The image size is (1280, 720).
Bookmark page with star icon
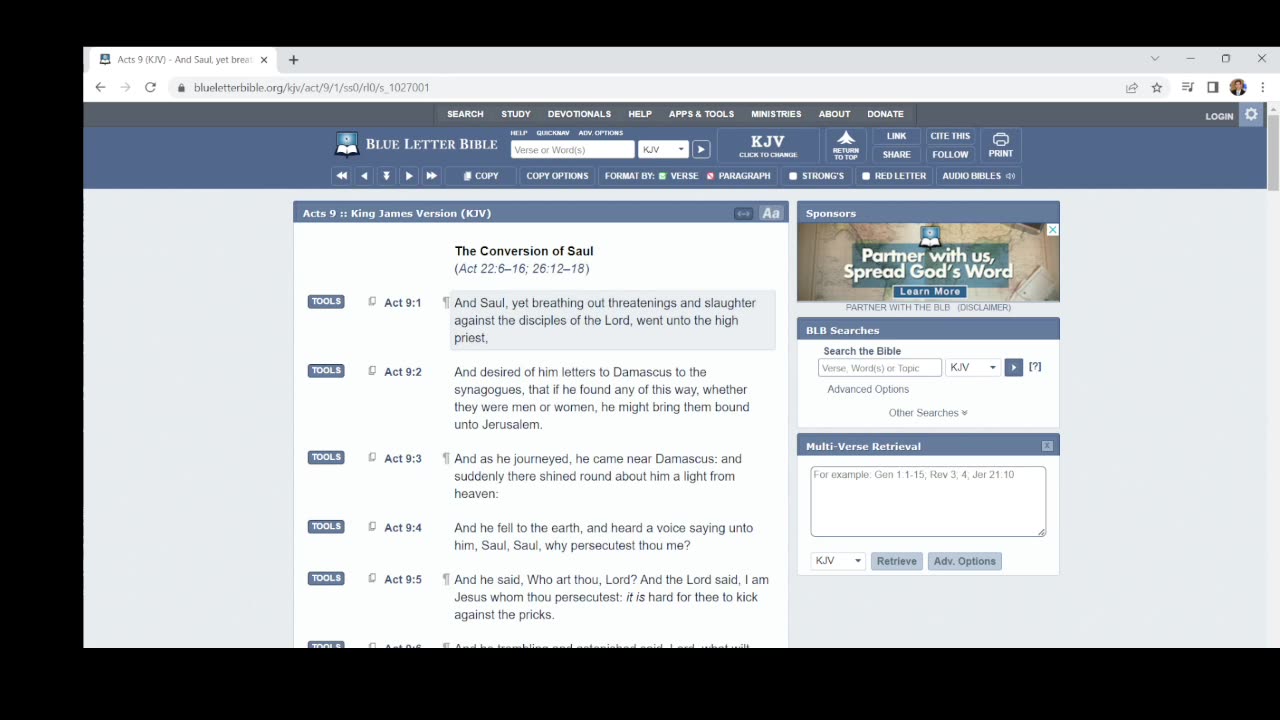coord(1157,87)
